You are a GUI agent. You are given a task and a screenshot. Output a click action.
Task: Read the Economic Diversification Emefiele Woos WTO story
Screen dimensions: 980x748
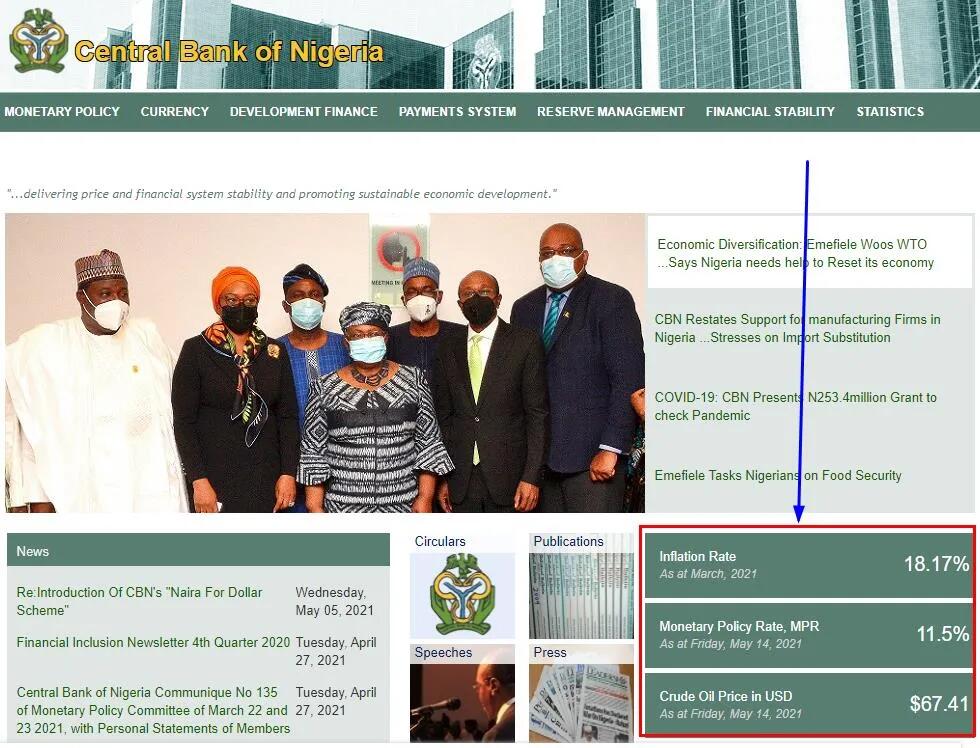pyautogui.click(x=795, y=253)
